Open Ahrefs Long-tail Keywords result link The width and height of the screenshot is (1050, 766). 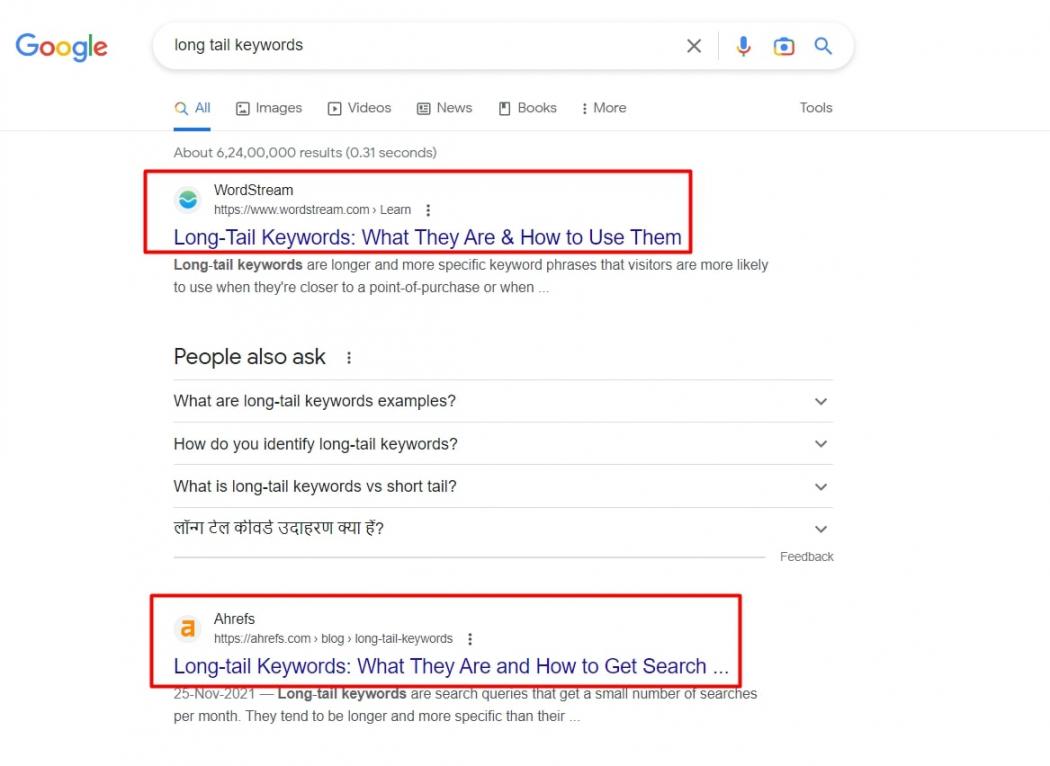click(451, 666)
